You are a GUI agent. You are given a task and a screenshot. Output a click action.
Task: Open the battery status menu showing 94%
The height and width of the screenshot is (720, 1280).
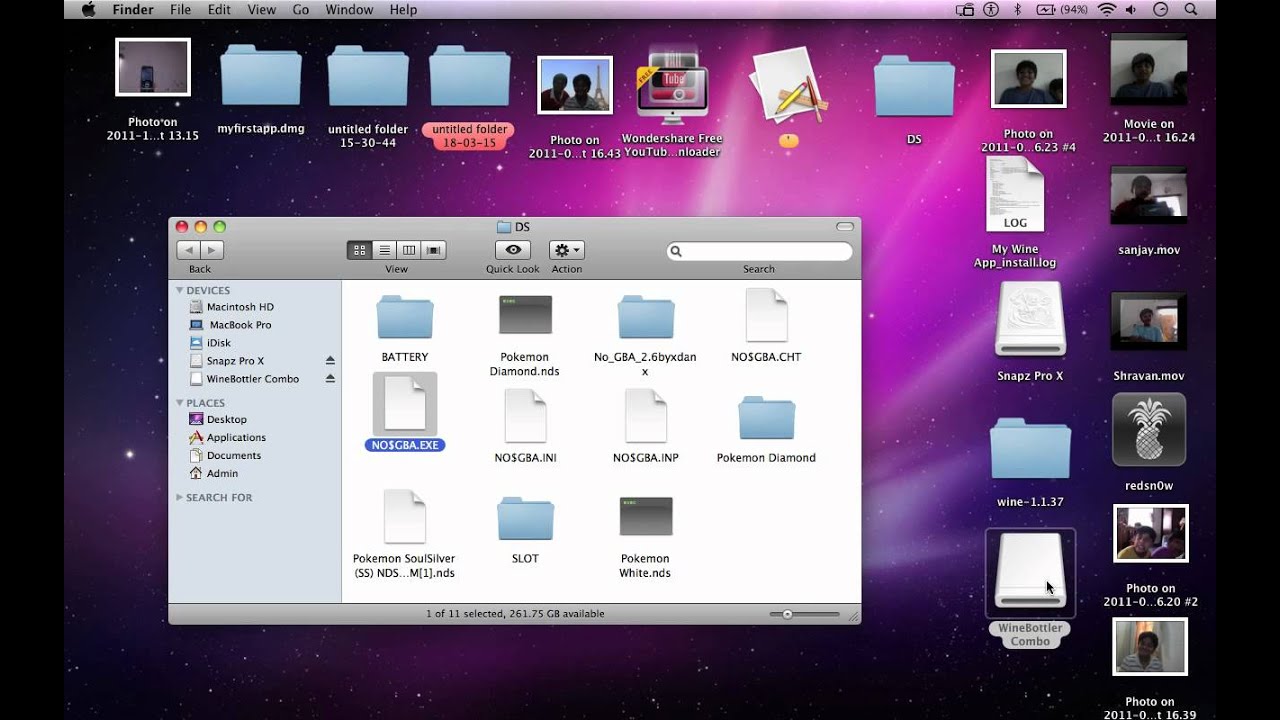click(x=1061, y=9)
